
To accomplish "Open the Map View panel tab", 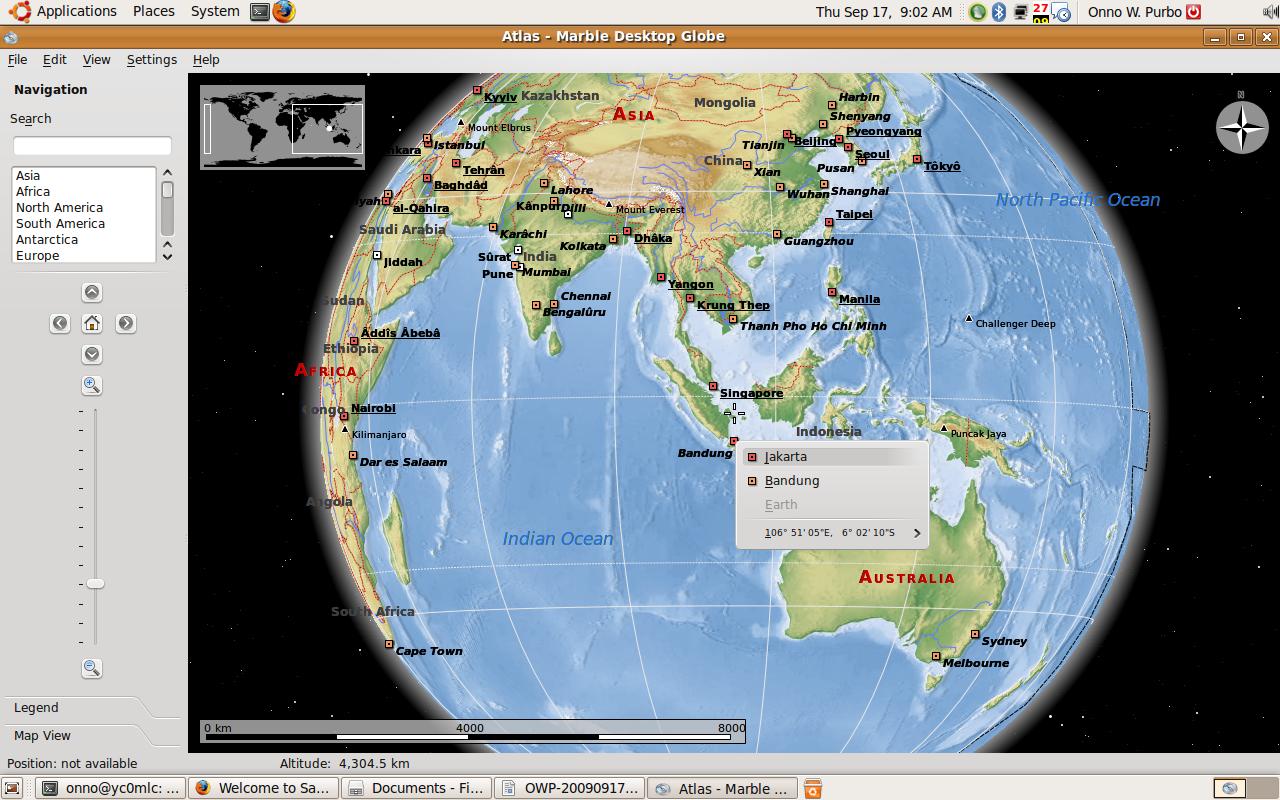I will click(x=43, y=735).
